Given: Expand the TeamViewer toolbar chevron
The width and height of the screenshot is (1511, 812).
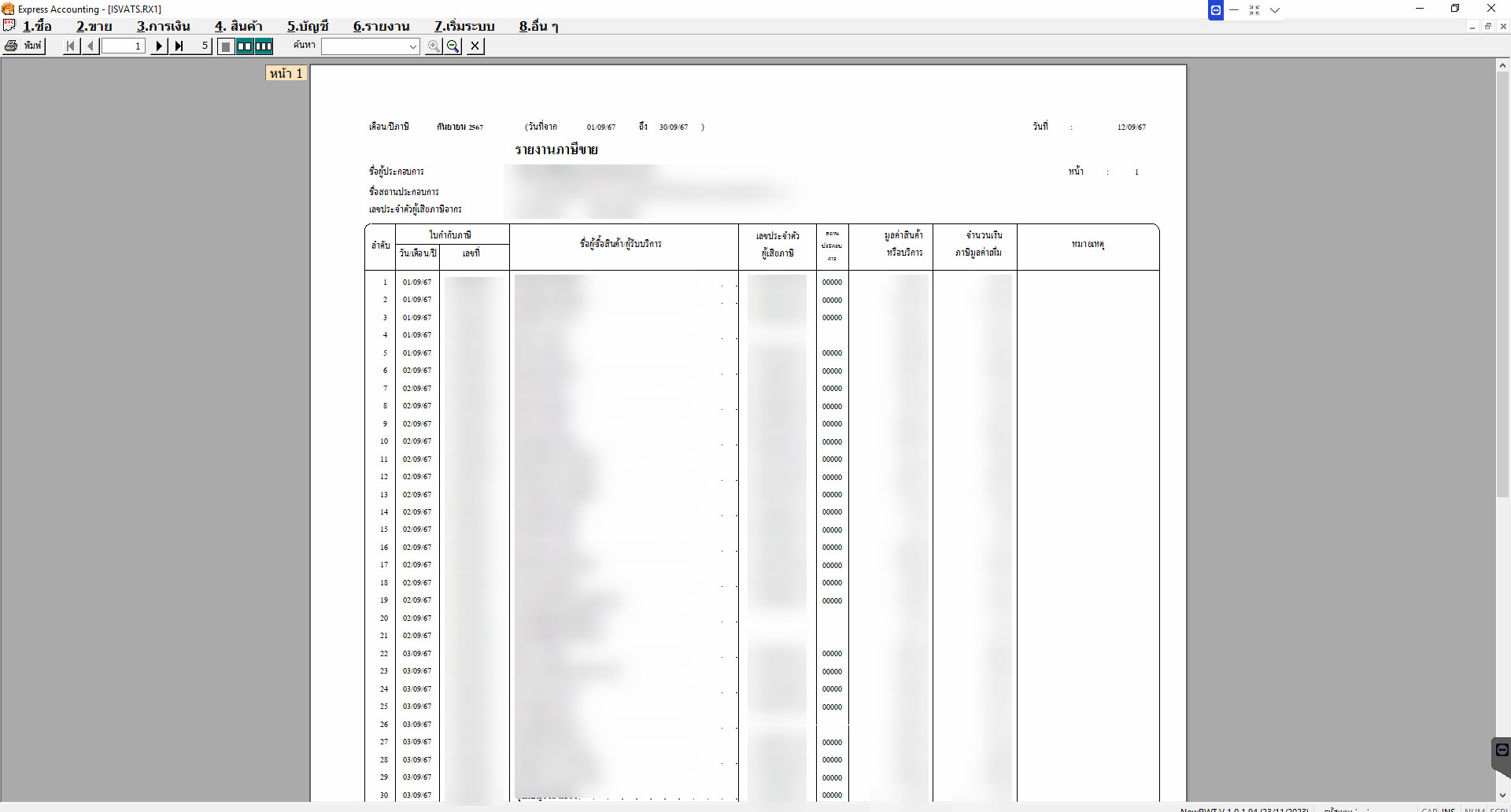Looking at the screenshot, I should [1275, 10].
